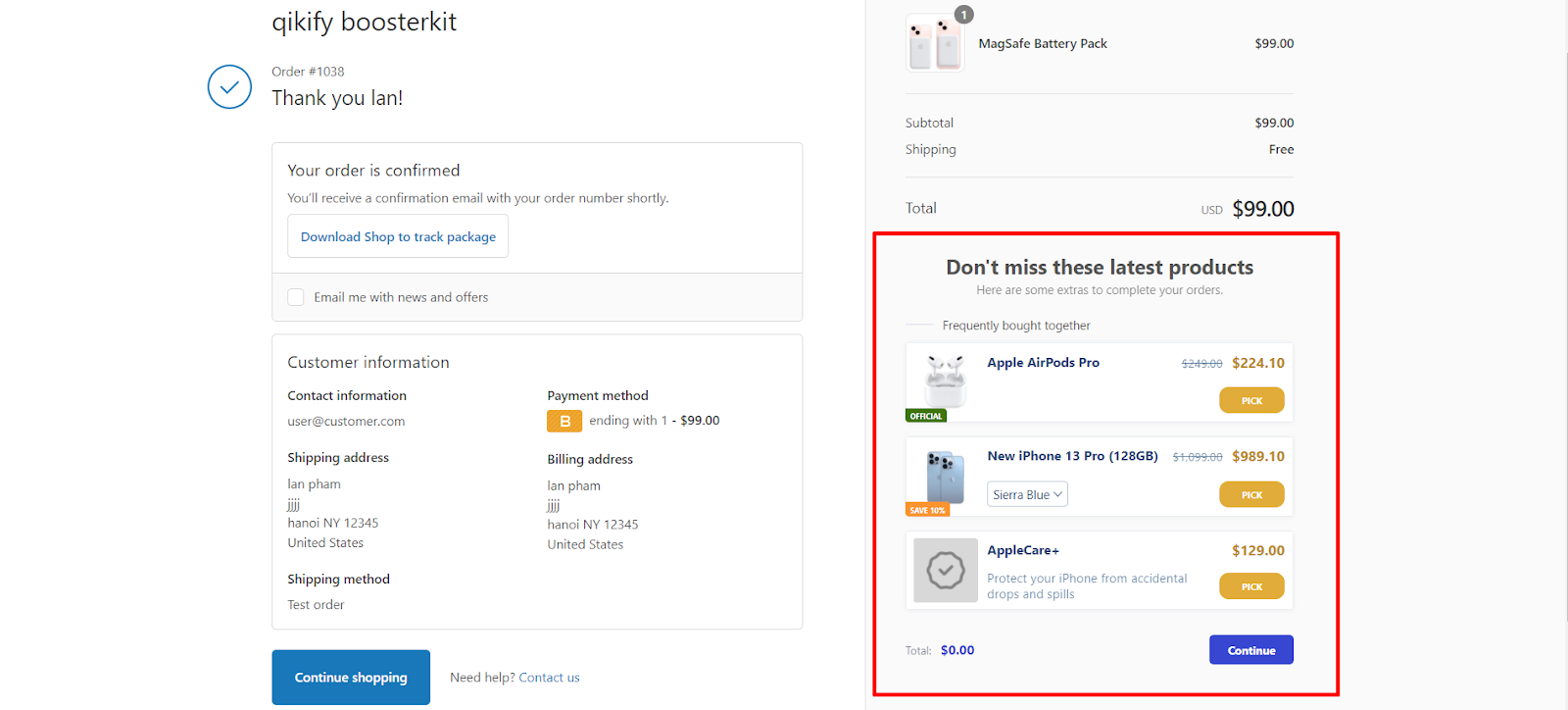The width and height of the screenshot is (1568, 710).
Task: Pick the Apple AirPods Pro offer
Action: click(1251, 400)
